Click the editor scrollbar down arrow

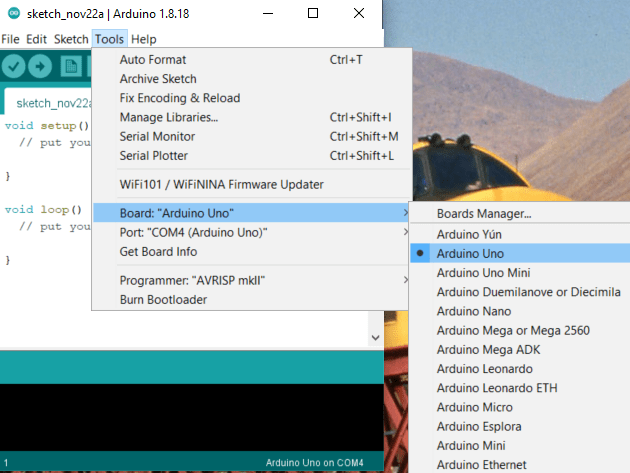pos(375,338)
